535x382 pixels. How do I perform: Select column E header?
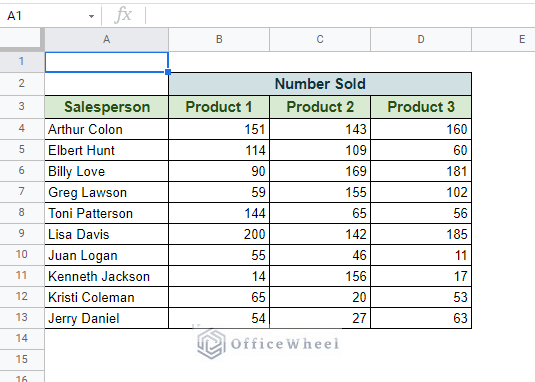504,40
